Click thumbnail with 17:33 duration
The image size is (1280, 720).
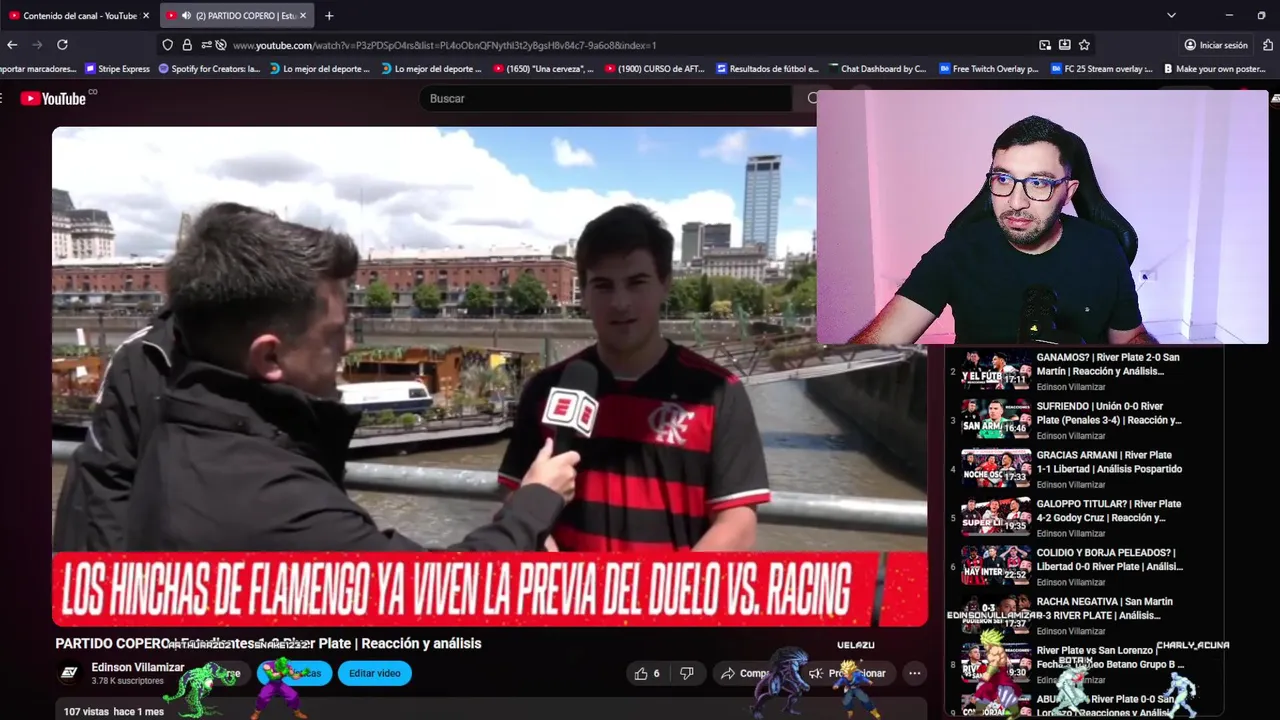coord(996,466)
